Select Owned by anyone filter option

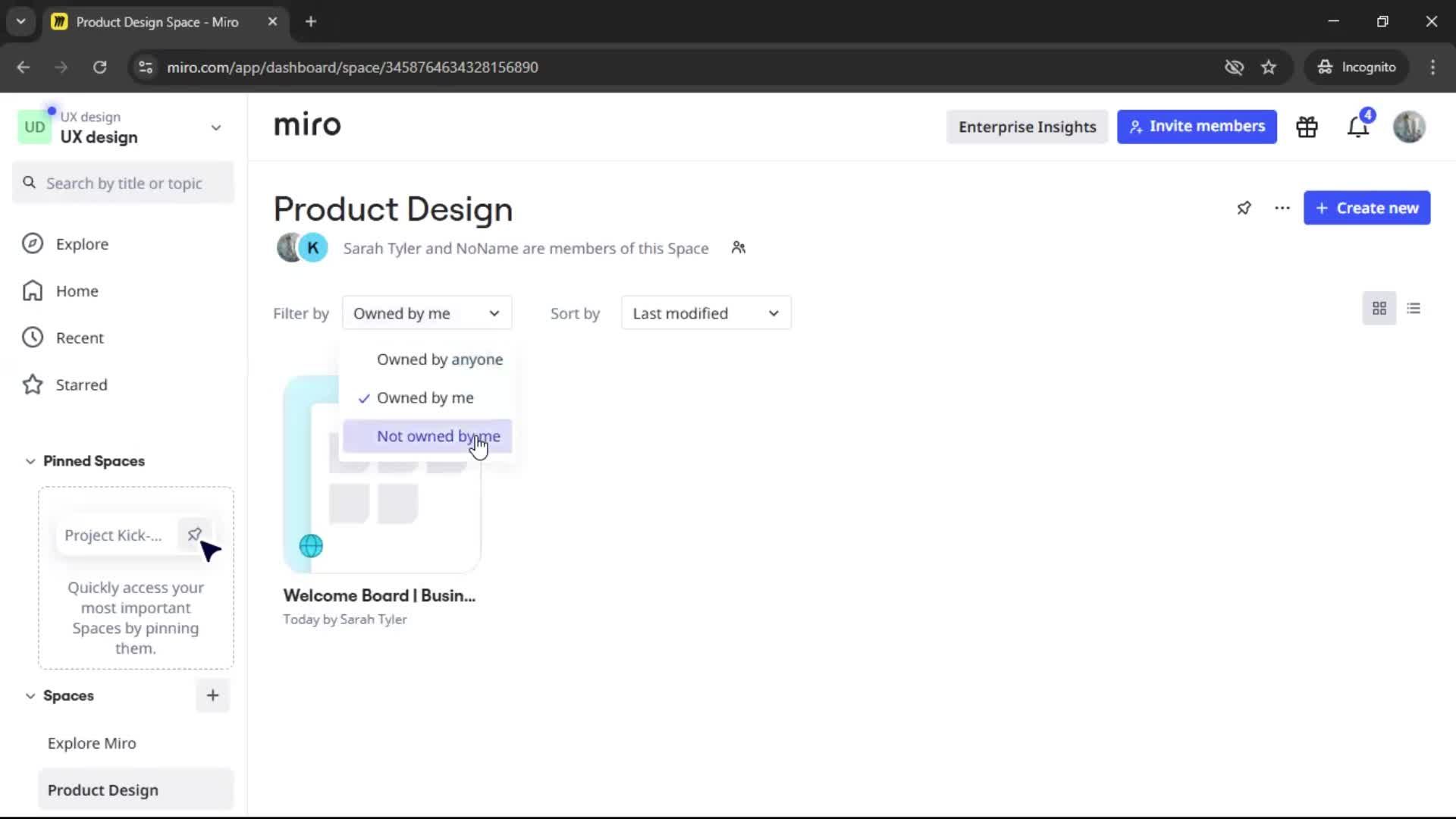click(x=428, y=359)
